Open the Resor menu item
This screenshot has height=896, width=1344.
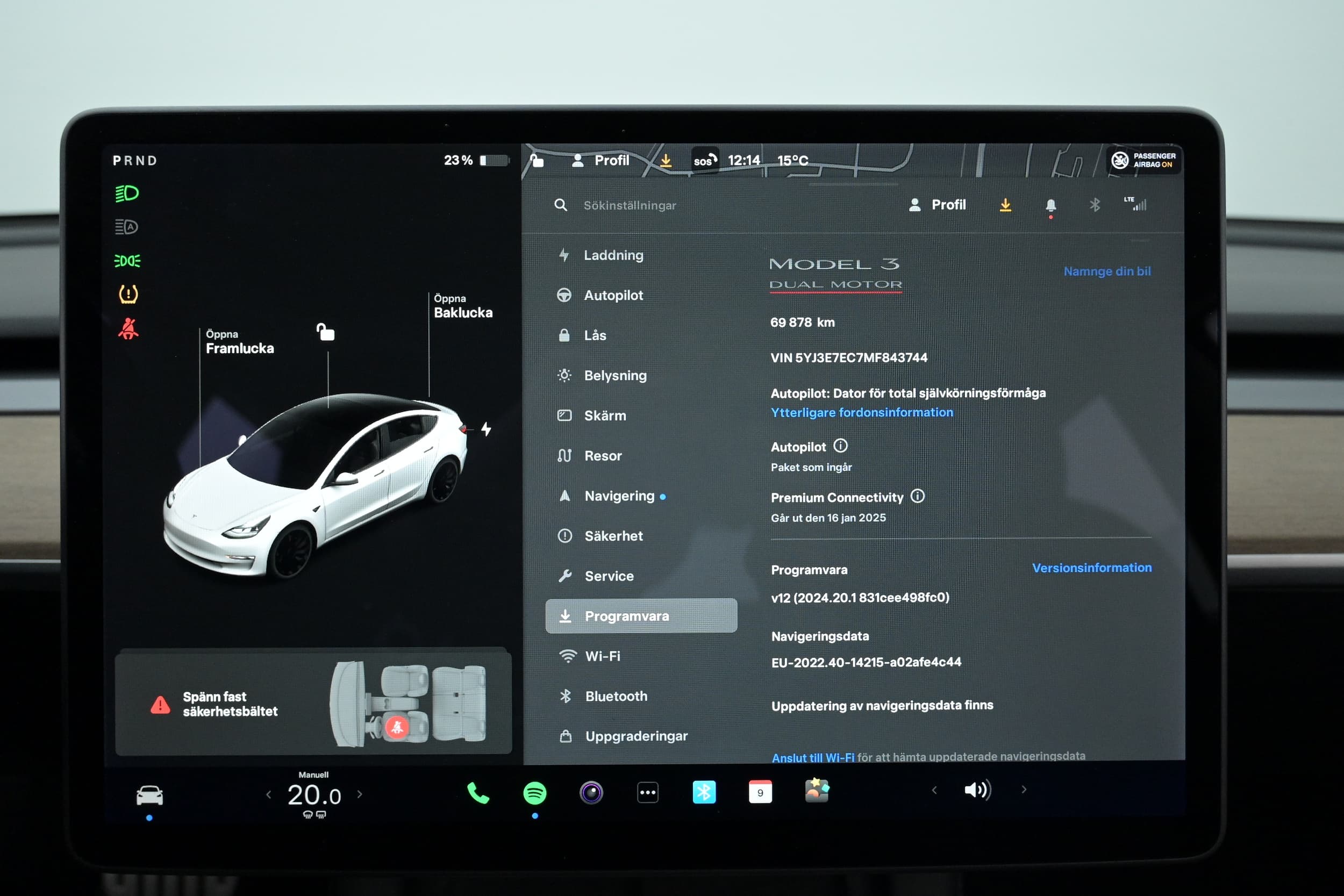tap(590, 455)
